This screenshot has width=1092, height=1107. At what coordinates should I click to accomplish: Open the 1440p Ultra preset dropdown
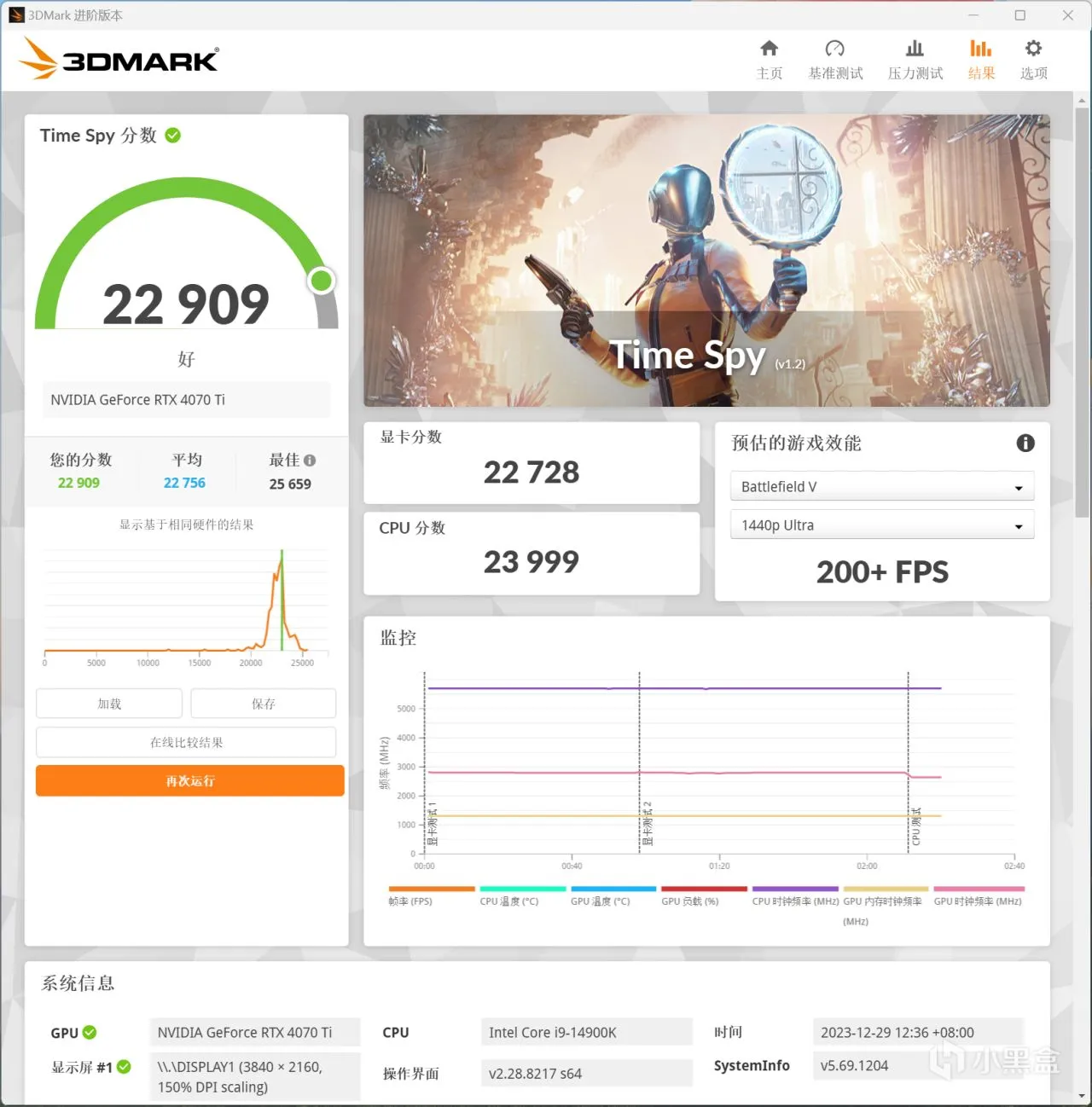[x=882, y=525]
